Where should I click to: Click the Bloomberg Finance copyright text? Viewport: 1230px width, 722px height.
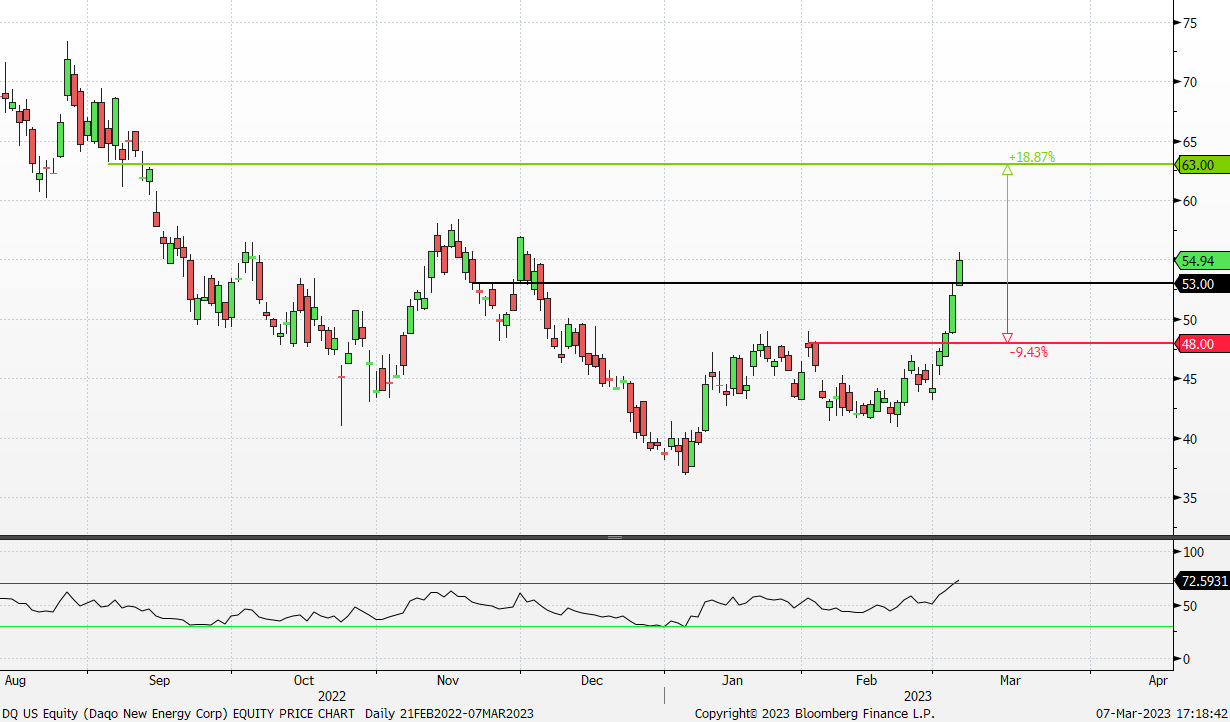click(x=816, y=713)
